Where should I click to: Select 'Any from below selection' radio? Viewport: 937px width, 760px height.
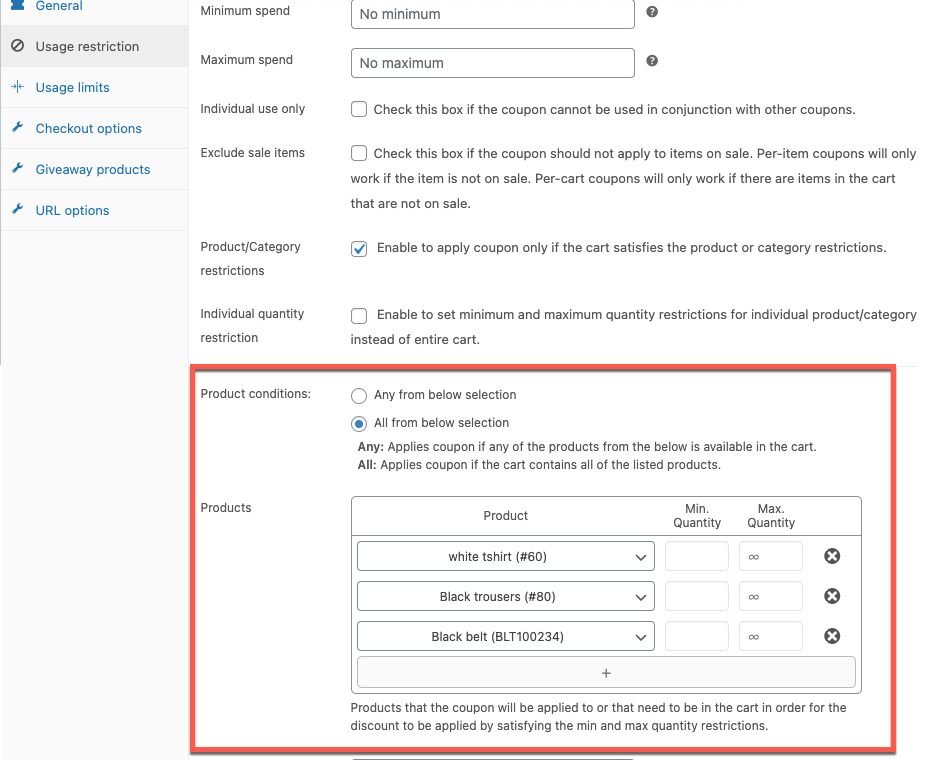click(359, 395)
